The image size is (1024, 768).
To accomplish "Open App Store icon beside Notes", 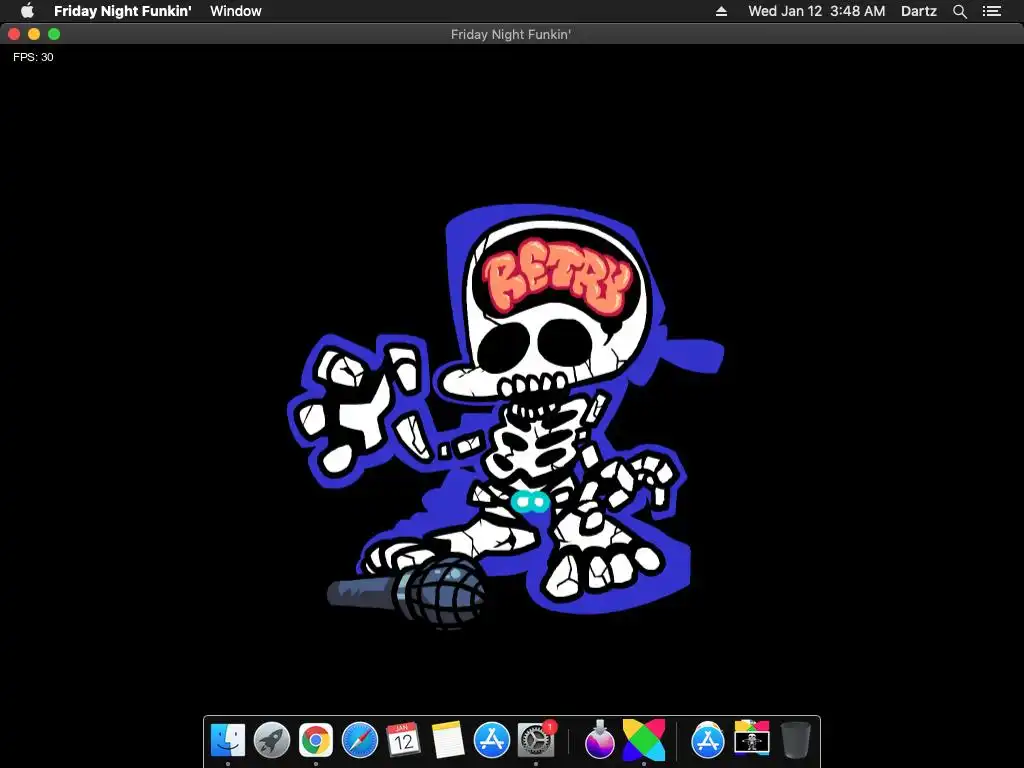I will pos(492,740).
